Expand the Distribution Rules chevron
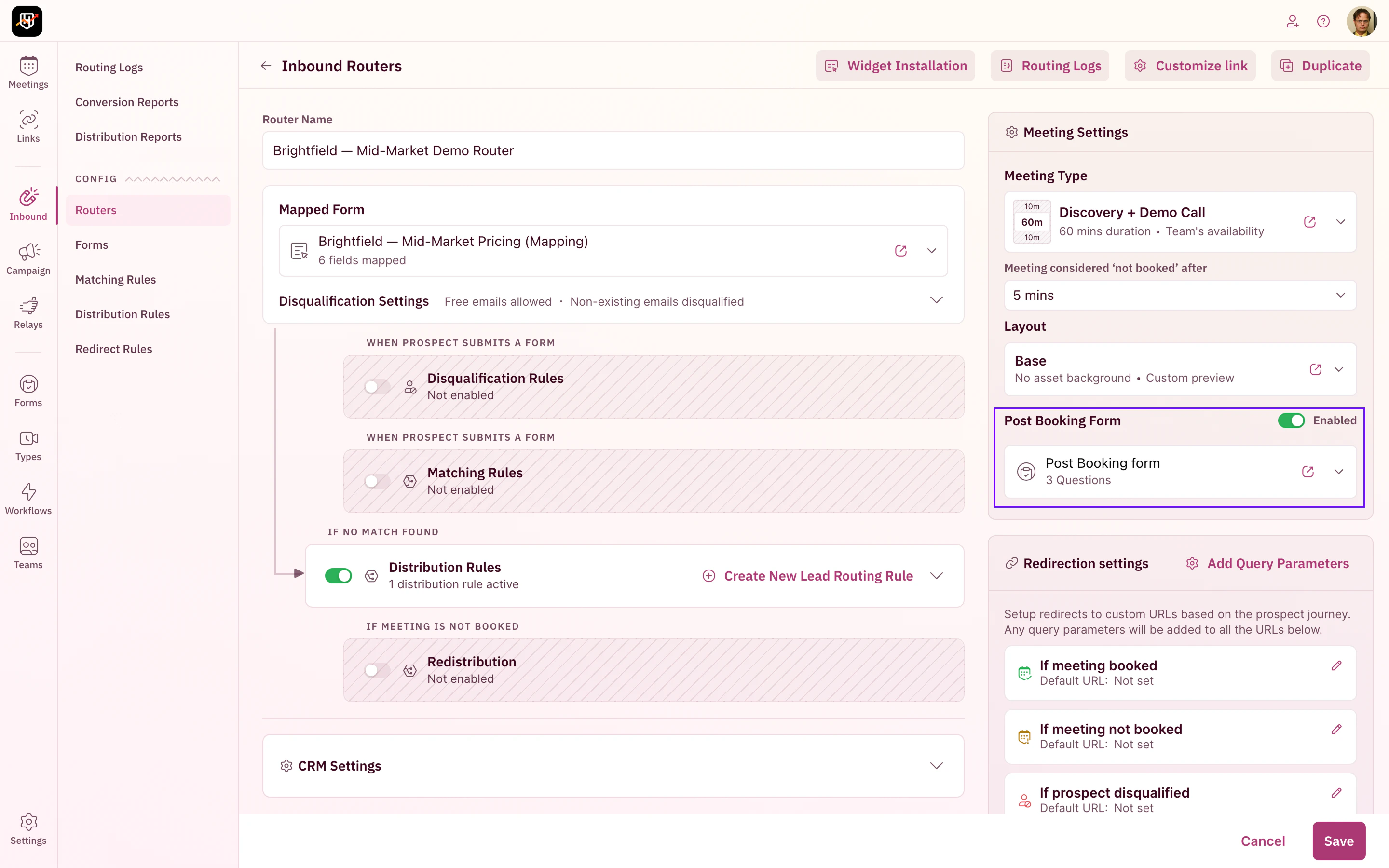 pos(937,576)
